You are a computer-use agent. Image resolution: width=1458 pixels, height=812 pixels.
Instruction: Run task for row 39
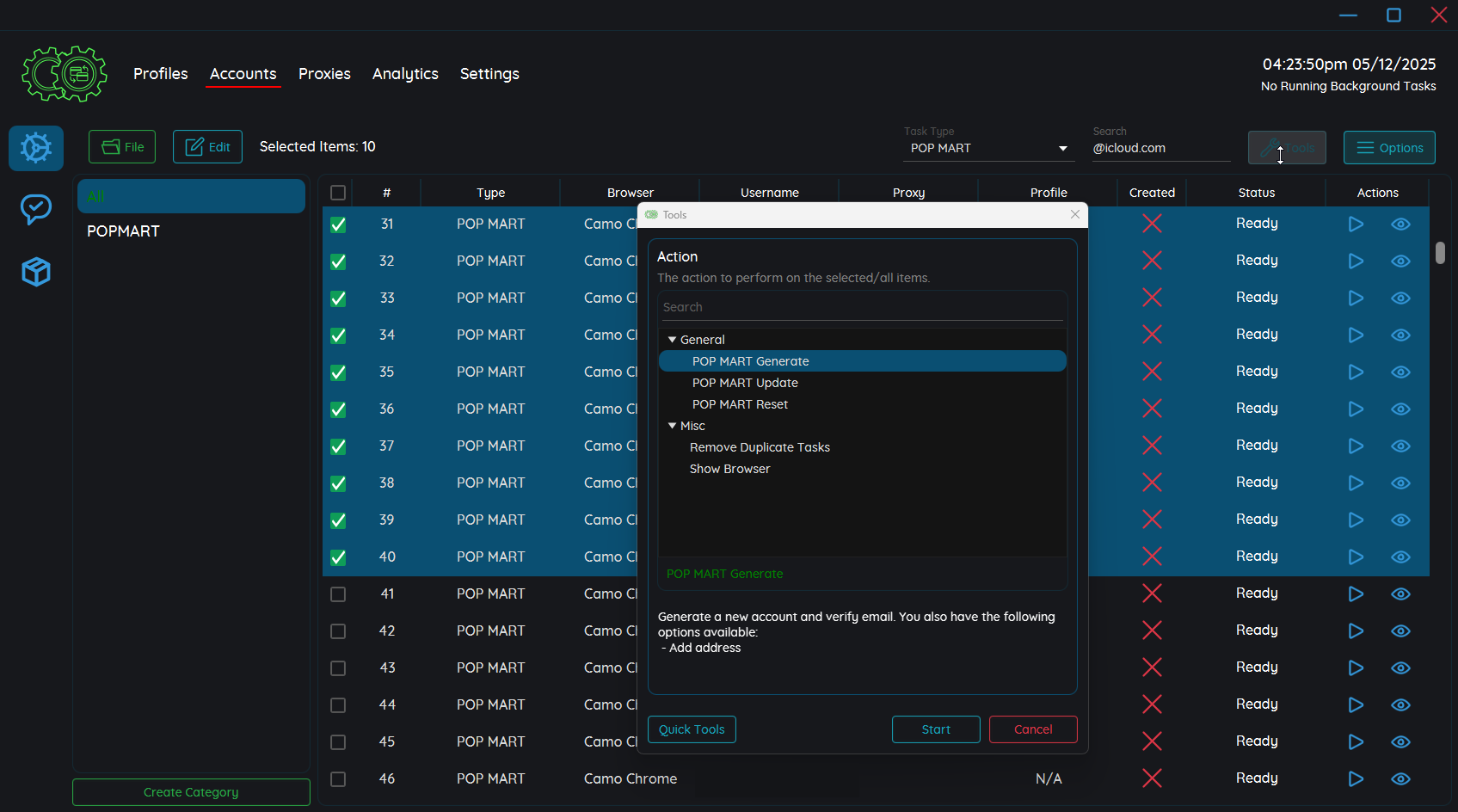pyautogui.click(x=1356, y=520)
